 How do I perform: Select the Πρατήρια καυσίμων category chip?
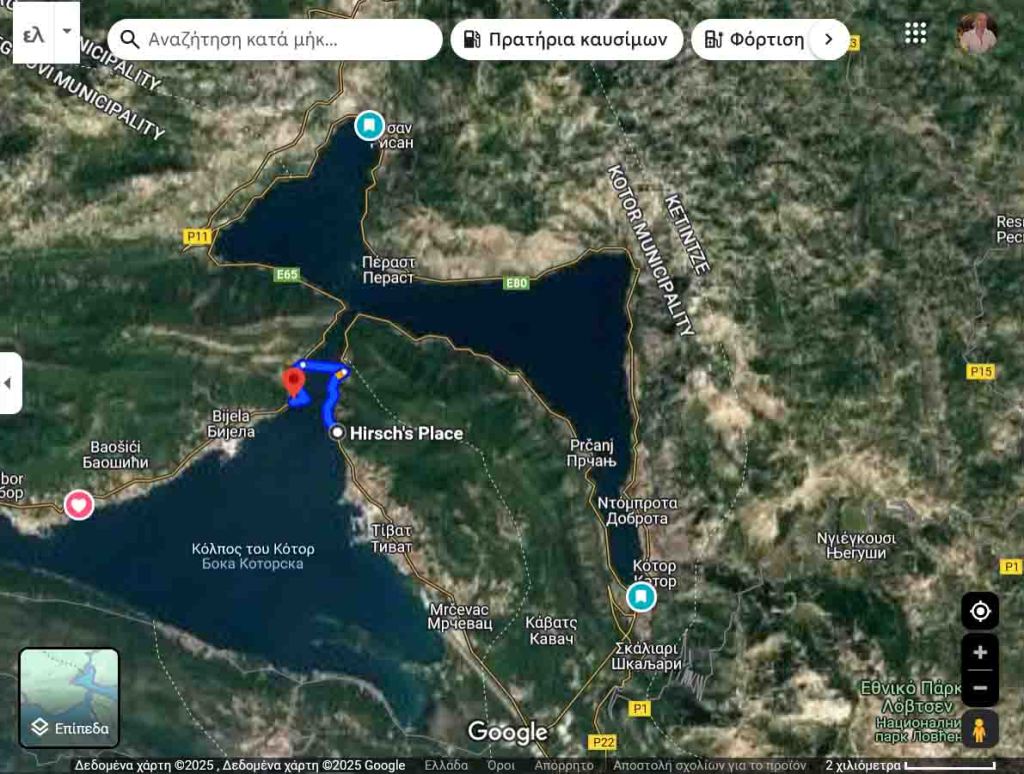click(x=566, y=40)
